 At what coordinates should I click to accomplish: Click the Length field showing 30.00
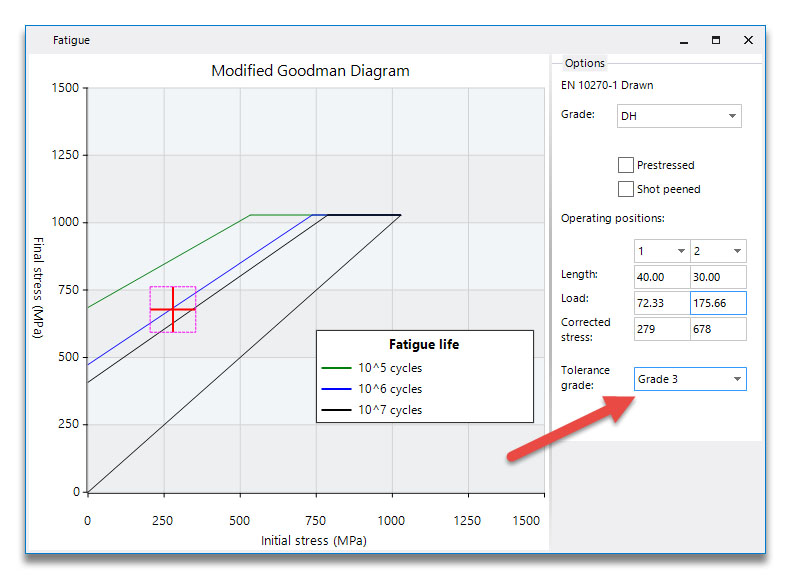pyautogui.click(x=718, y=277)
